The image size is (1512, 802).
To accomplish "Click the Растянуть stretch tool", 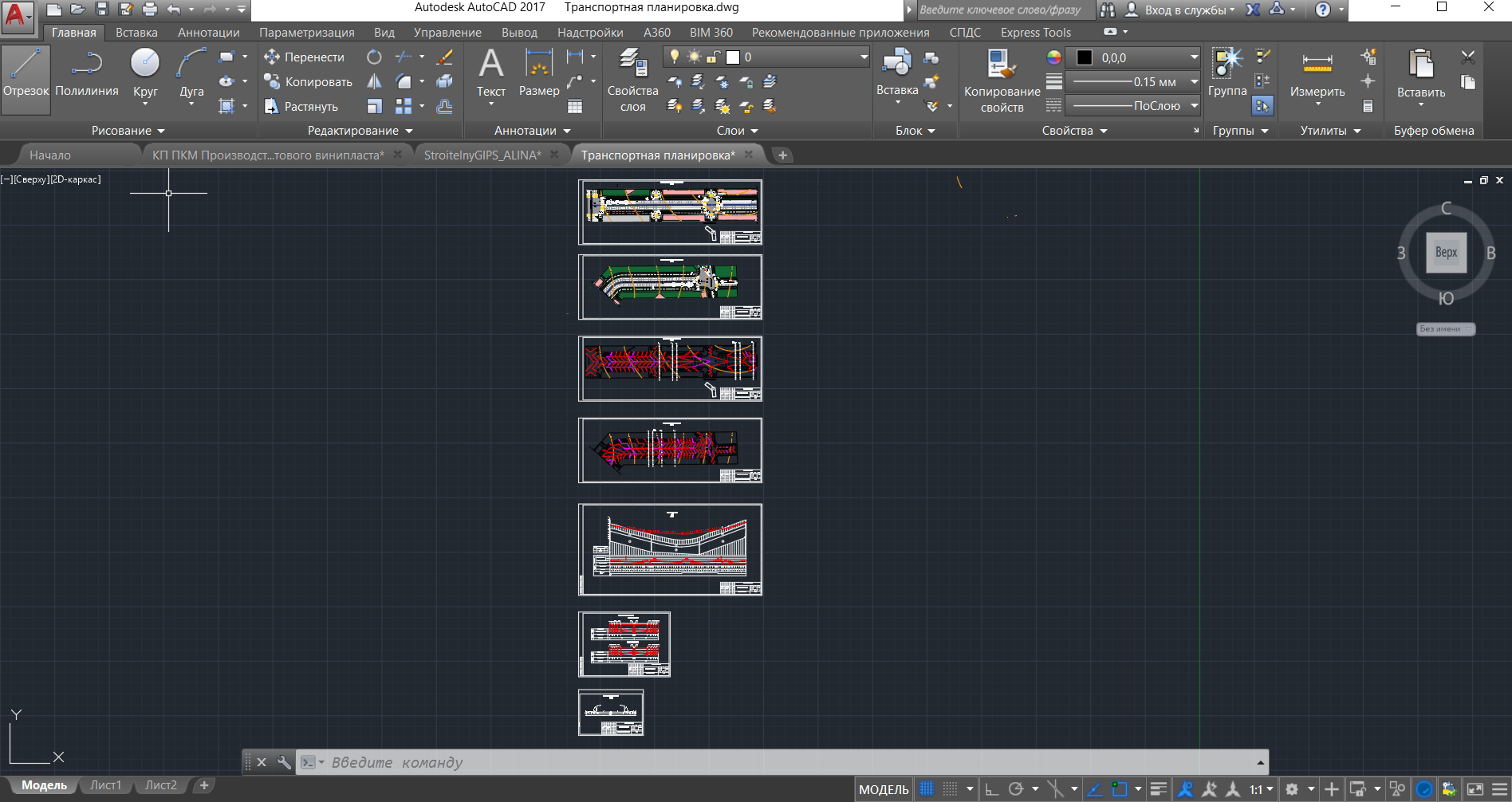I will pos(301,107).
